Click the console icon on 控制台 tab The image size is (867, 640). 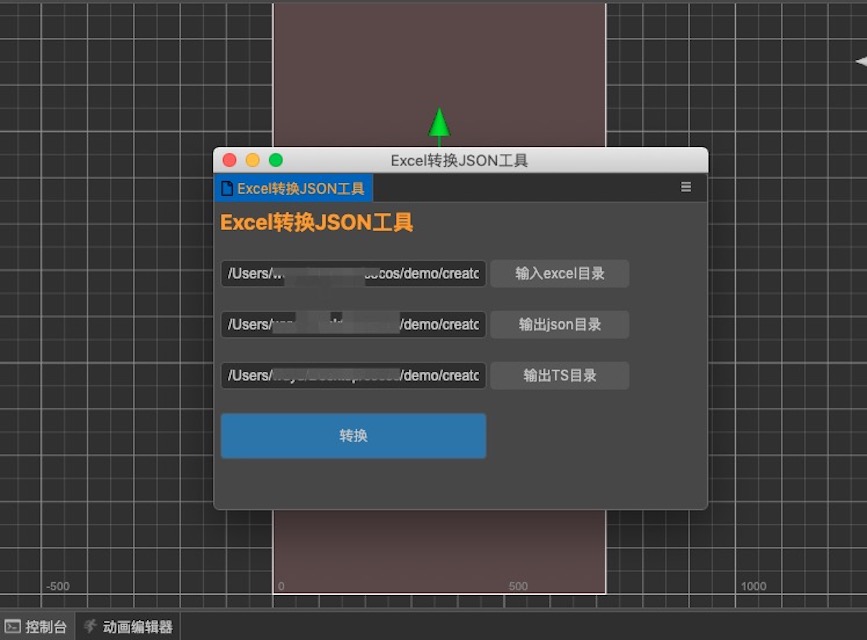pyautogui.click(x=13, y=626)
